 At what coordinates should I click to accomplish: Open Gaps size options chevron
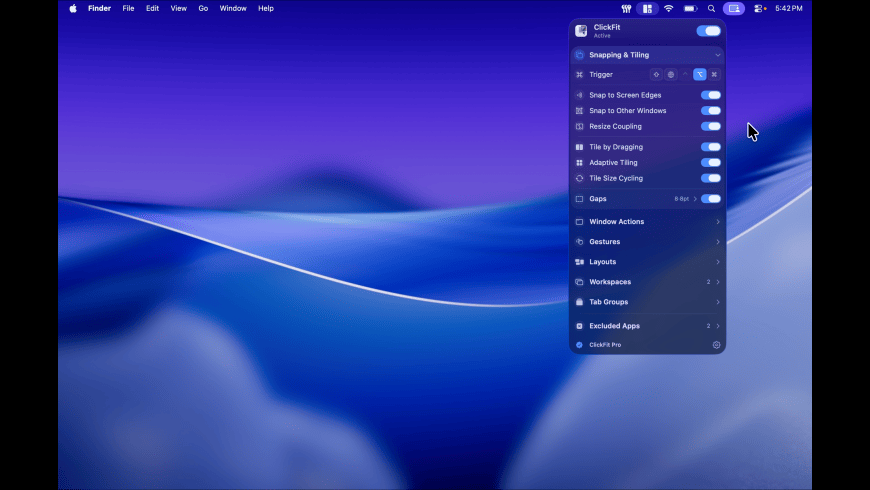[695, 199]
